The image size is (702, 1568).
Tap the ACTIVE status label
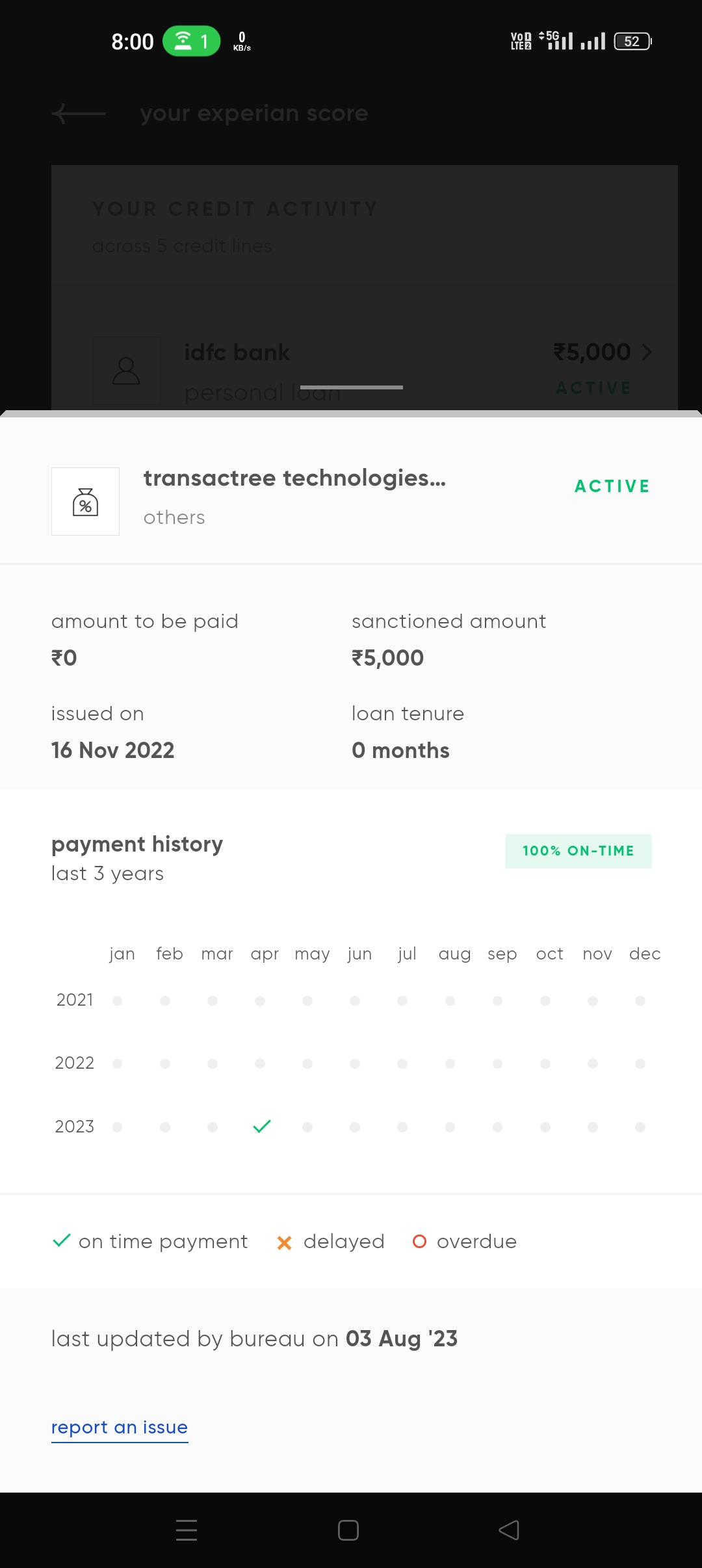pos(612,486)
